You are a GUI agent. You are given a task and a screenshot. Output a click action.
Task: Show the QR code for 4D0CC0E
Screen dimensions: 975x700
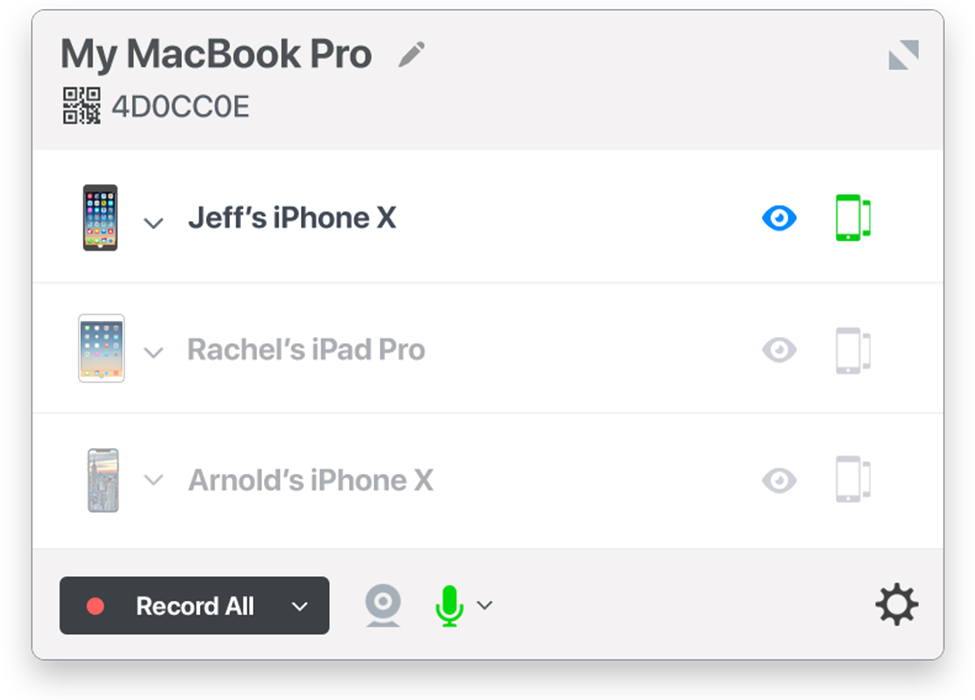81,106
